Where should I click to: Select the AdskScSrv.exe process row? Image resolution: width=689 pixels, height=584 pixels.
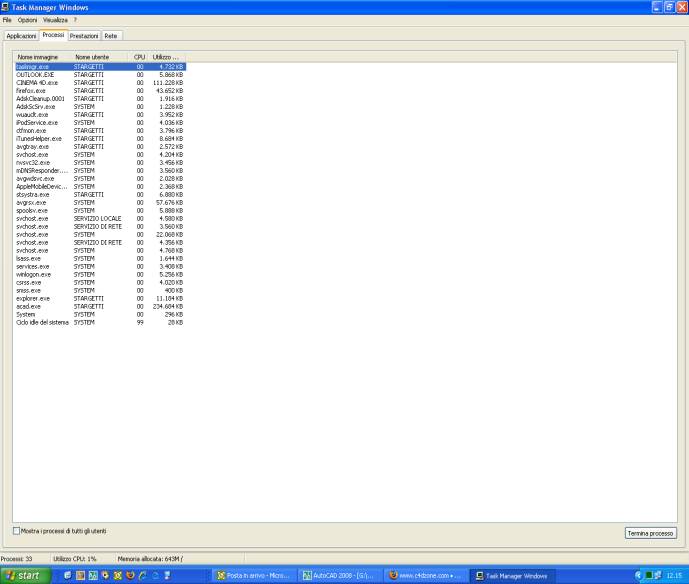coord(100,107)
